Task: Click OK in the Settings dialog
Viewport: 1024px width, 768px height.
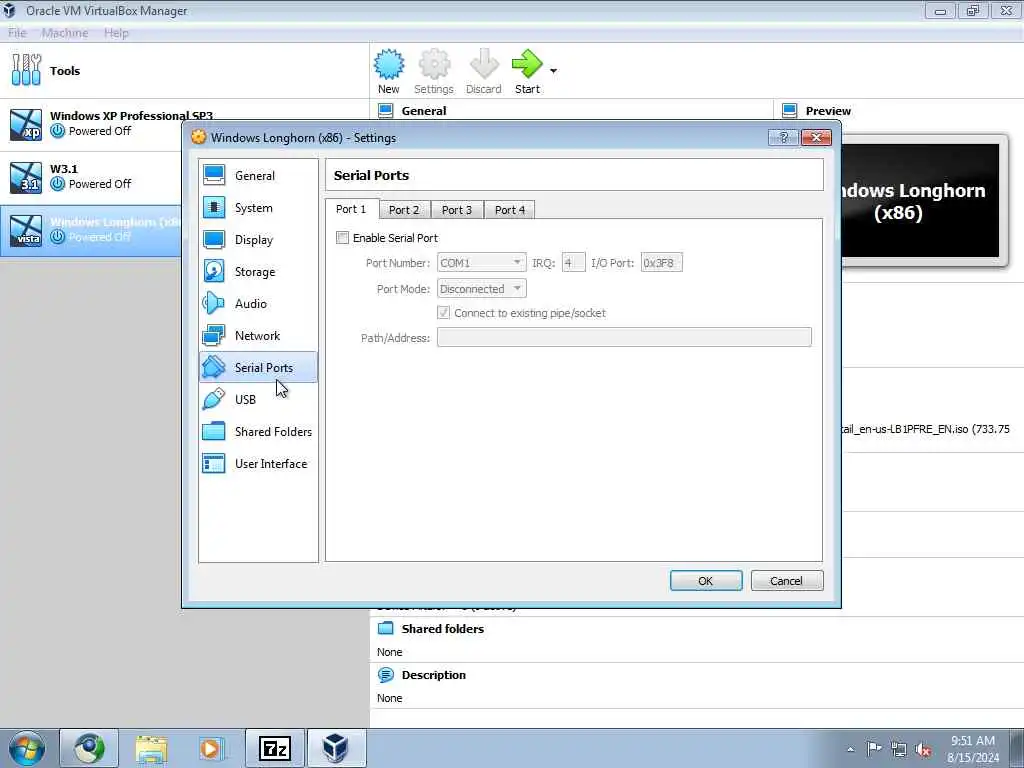Action: pyautogui.click(x=706, y=581)
